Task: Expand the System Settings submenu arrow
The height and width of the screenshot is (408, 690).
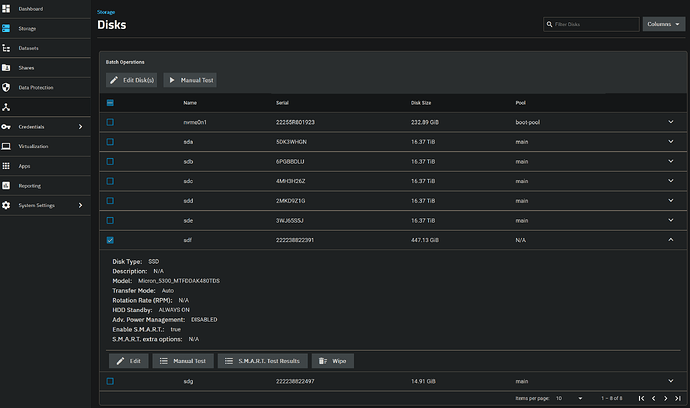Action: [81, 205]
